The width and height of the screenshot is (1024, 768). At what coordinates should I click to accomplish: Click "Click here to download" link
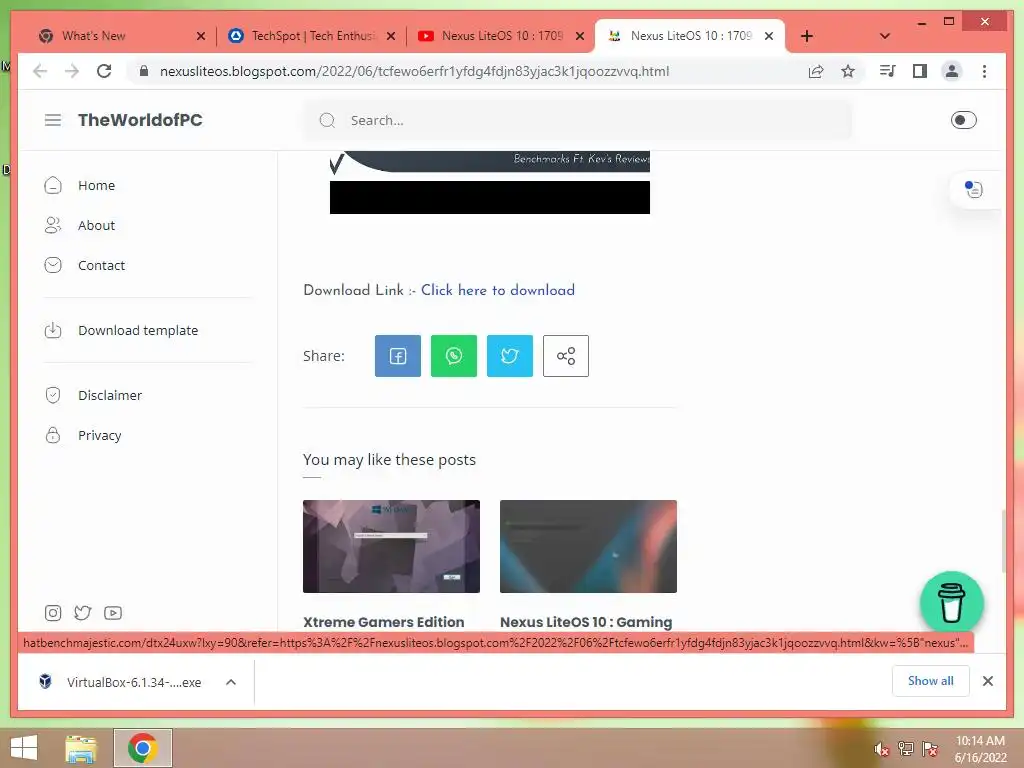tap(498, 290)
